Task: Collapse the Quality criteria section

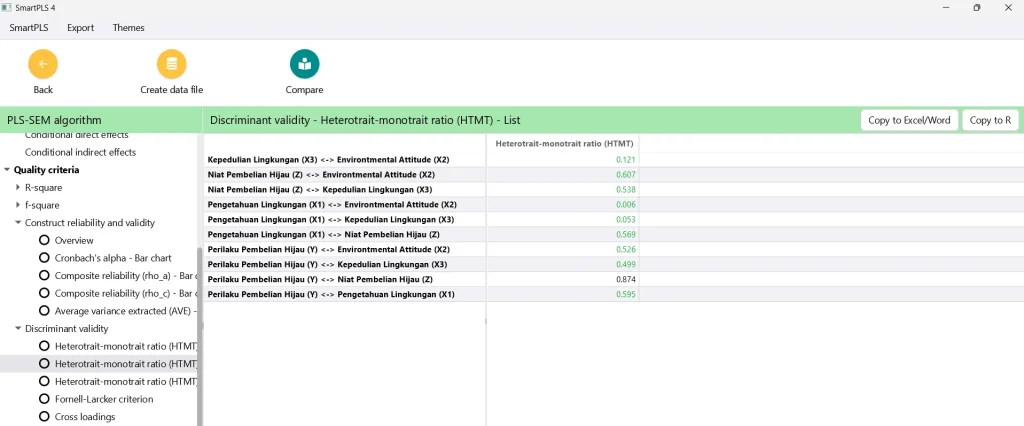Action: [x=7, y=170]
